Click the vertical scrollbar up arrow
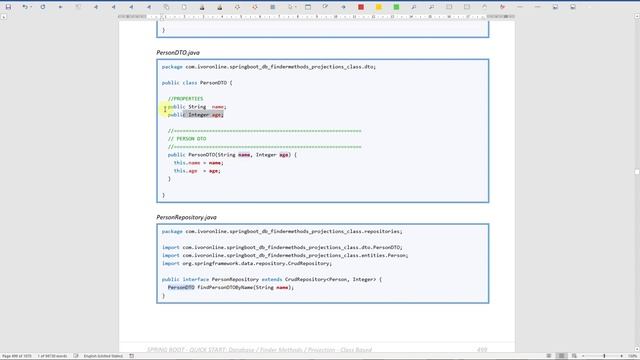Viewport: 640px width, 360px height. [x=637, y=16]
